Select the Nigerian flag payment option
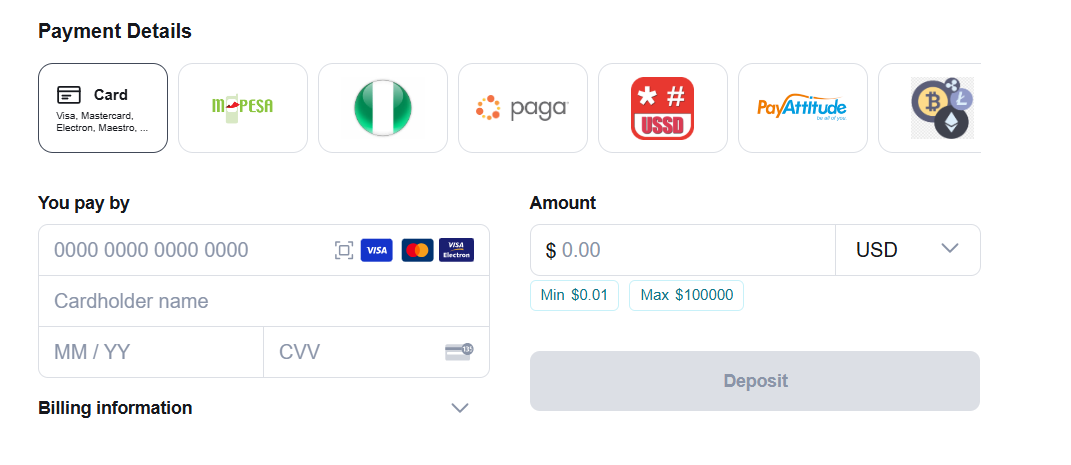The image size is (1071, 465). pyautogui.click(x=383, y=108)
